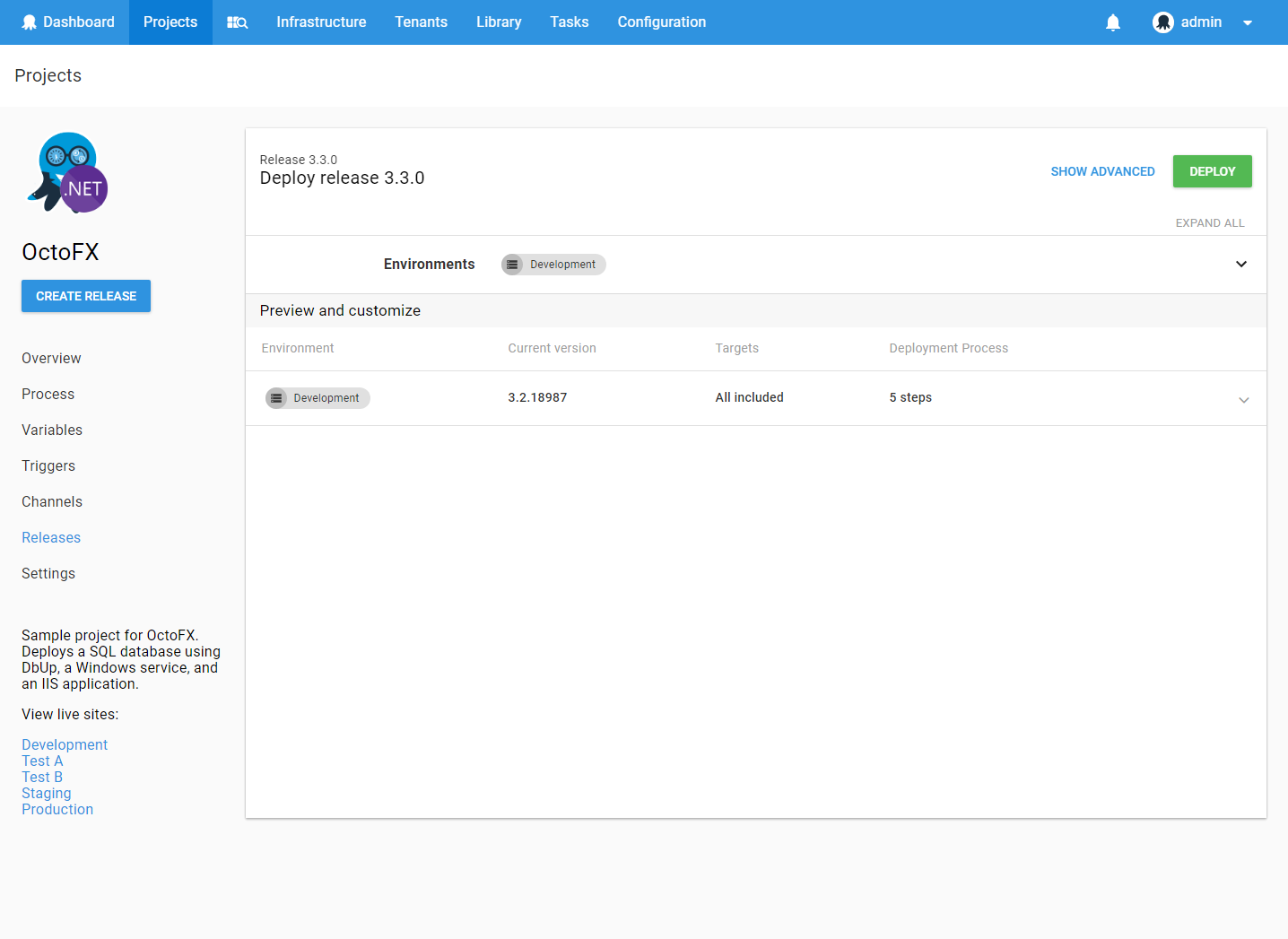Expand the Development row deployment details
This screenshot has width=1288, height=939.
(x=1244, y=400)
